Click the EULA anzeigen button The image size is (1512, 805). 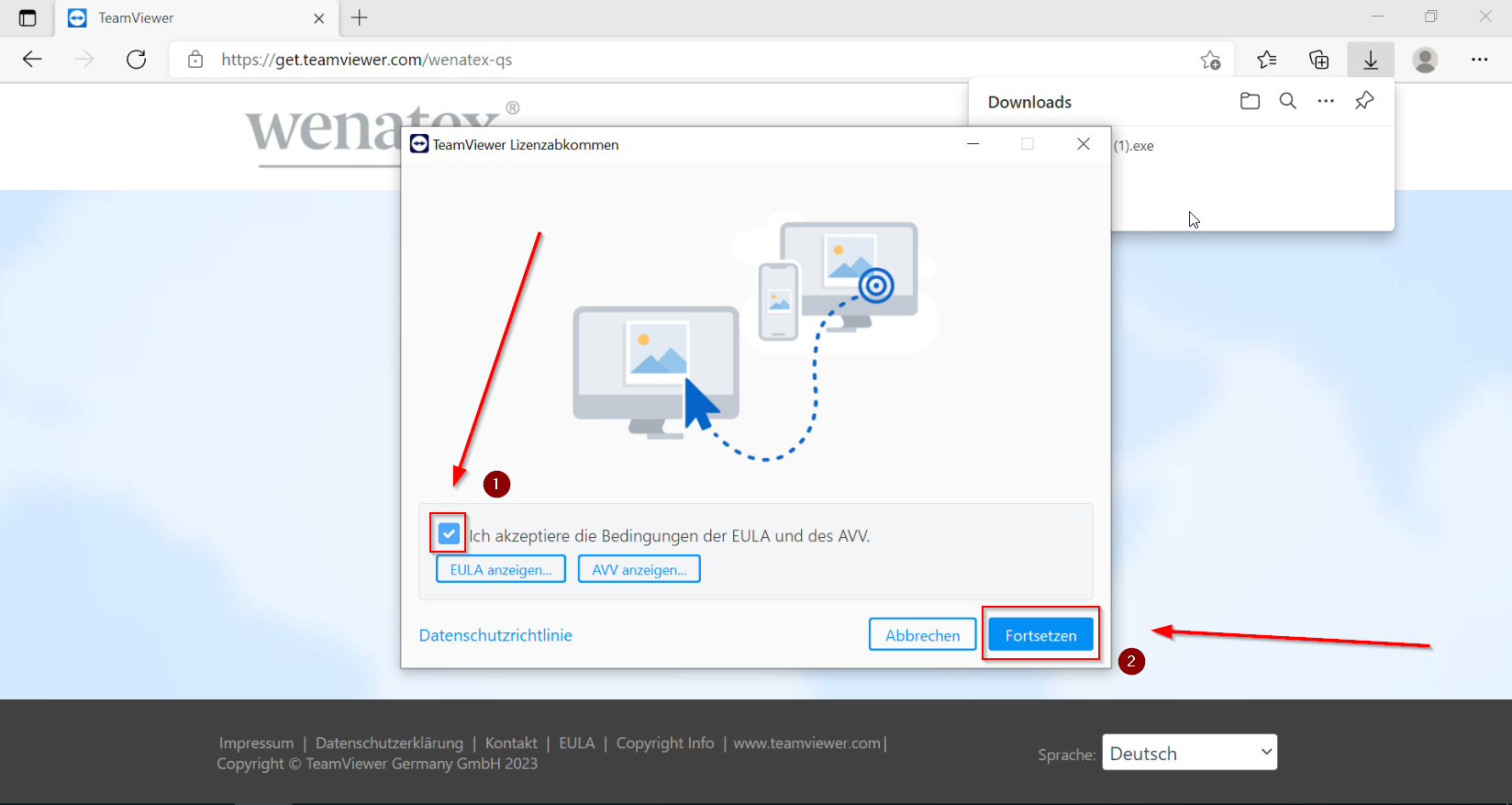501,569
